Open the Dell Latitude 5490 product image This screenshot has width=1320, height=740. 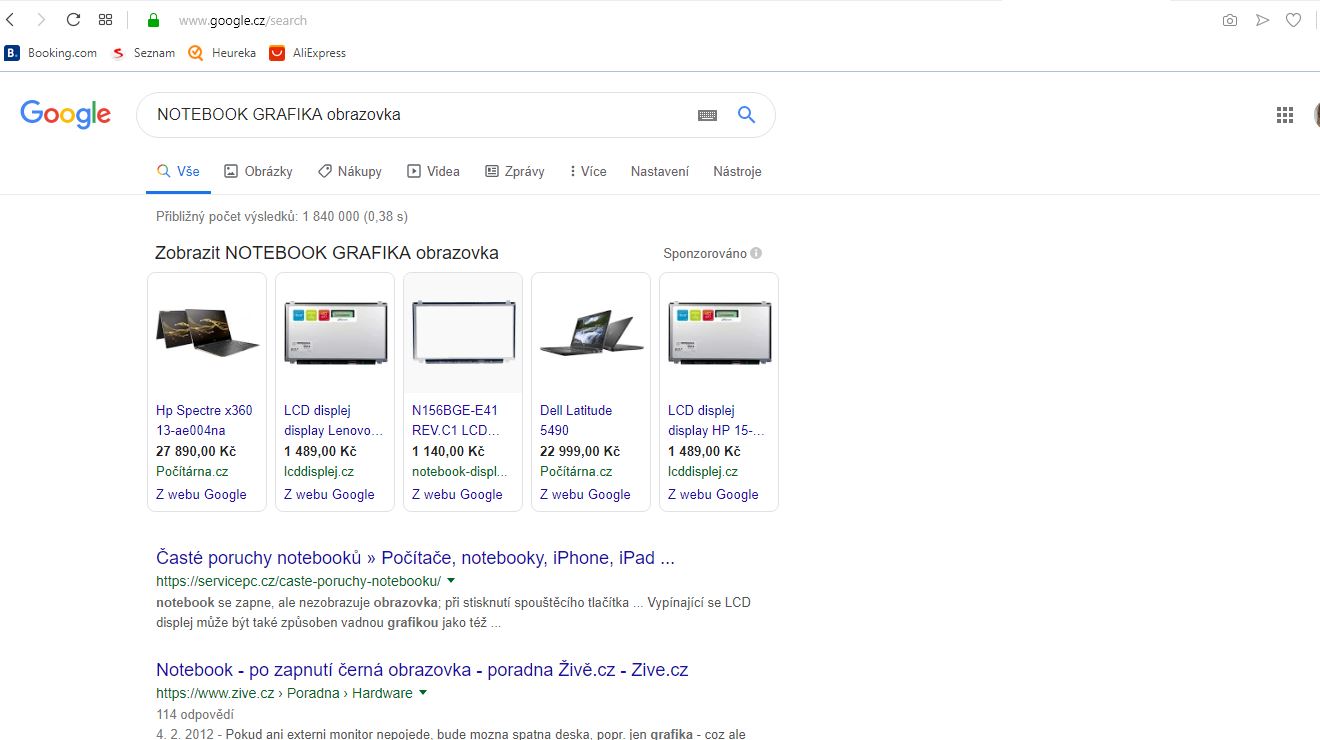591,333
